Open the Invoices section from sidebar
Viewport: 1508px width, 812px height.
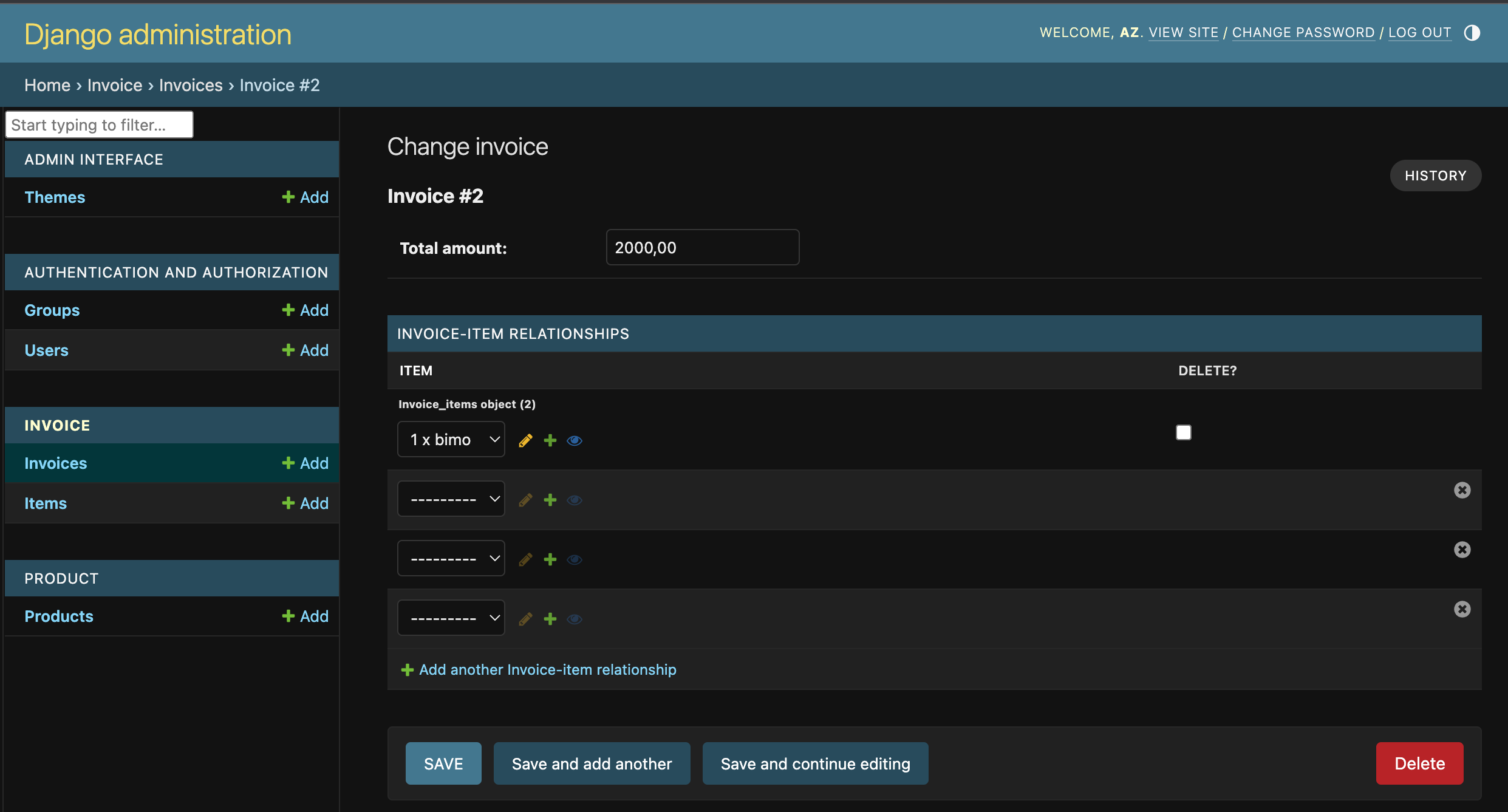(55, 463)
